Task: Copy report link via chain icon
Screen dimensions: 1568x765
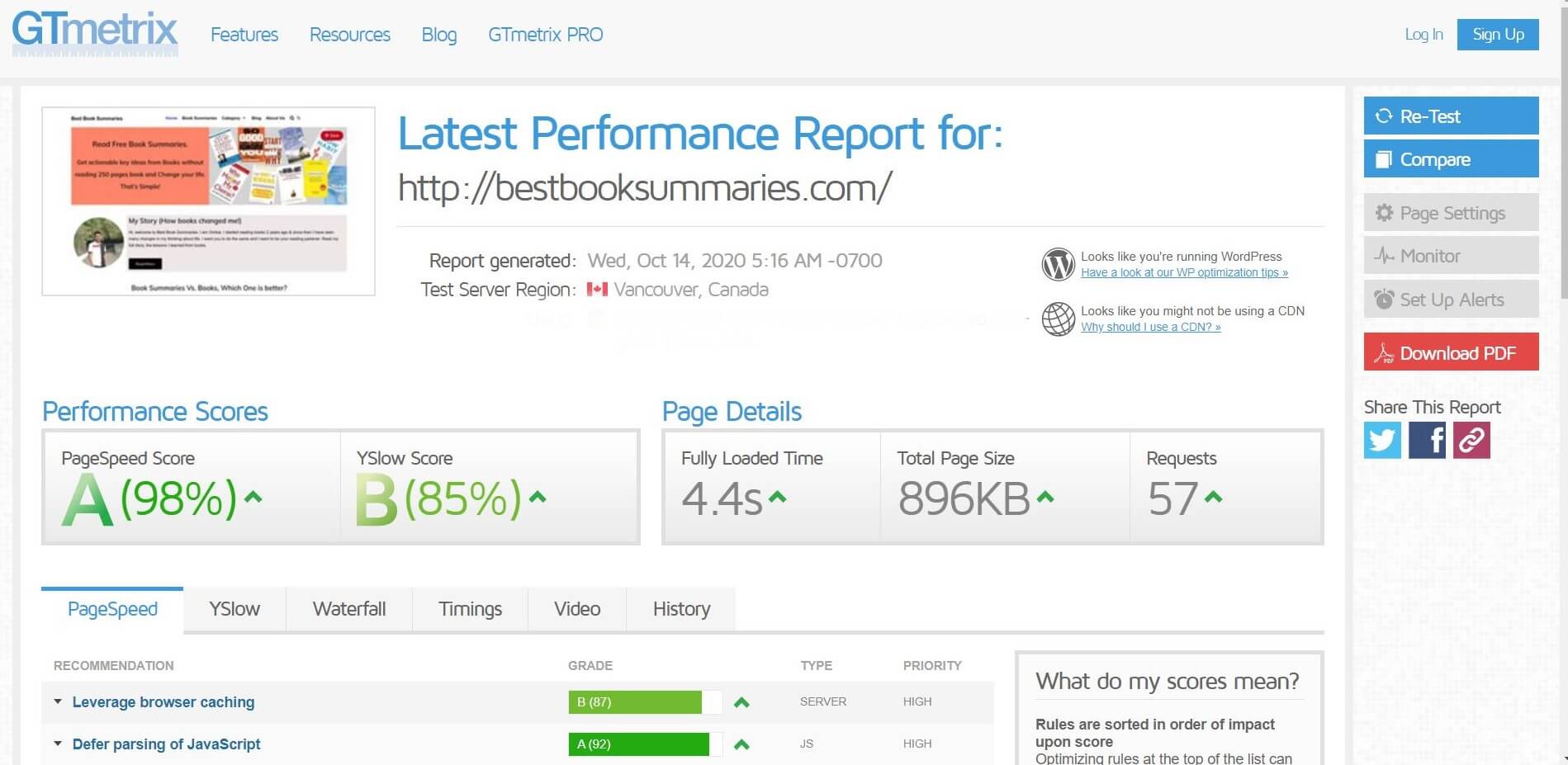Action: click(x=1471, y=440)
